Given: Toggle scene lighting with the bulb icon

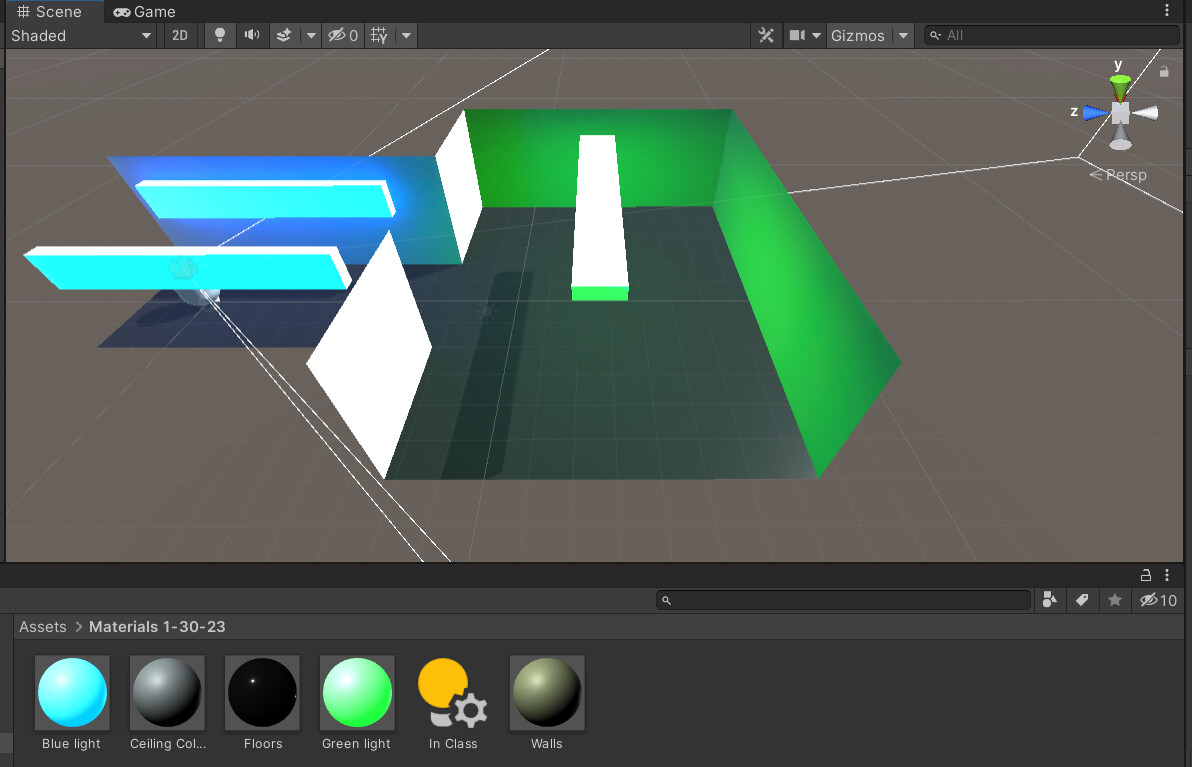Looking at the screenshot, I should [220, 35].
